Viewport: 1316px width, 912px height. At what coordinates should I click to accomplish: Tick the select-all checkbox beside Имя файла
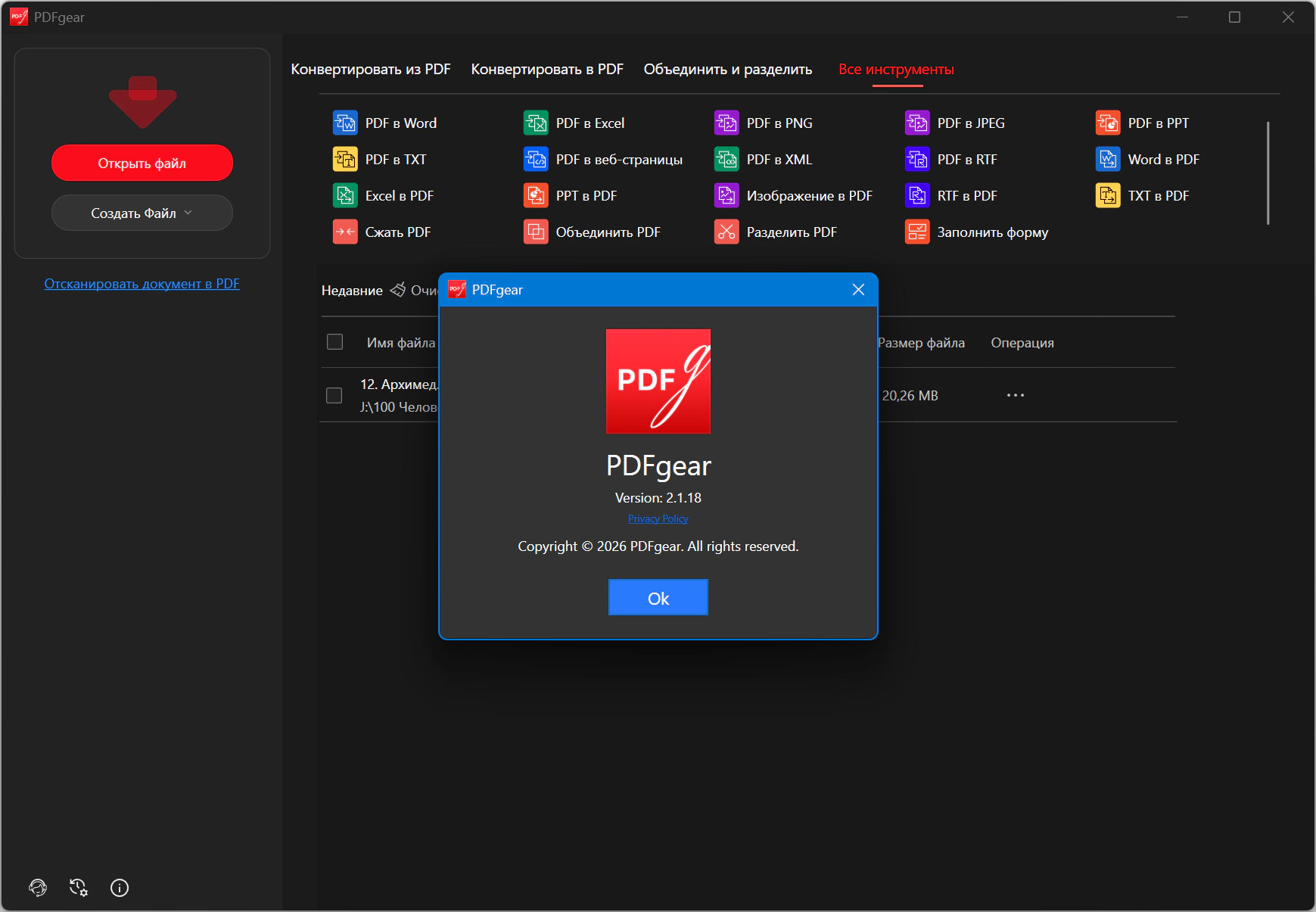tap(334, 342)
